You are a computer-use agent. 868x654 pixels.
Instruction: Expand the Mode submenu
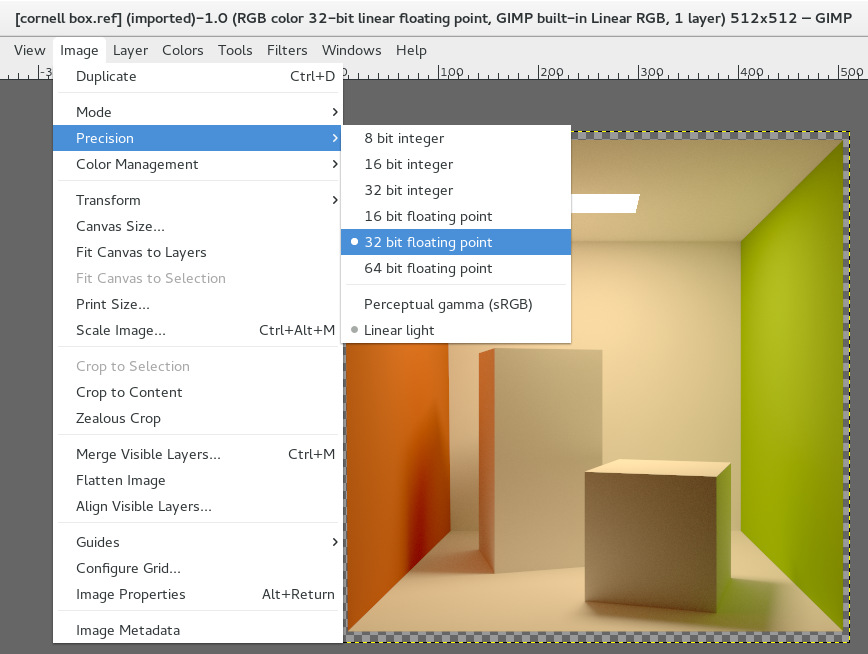pyautogui.click(x=94, y=111)
